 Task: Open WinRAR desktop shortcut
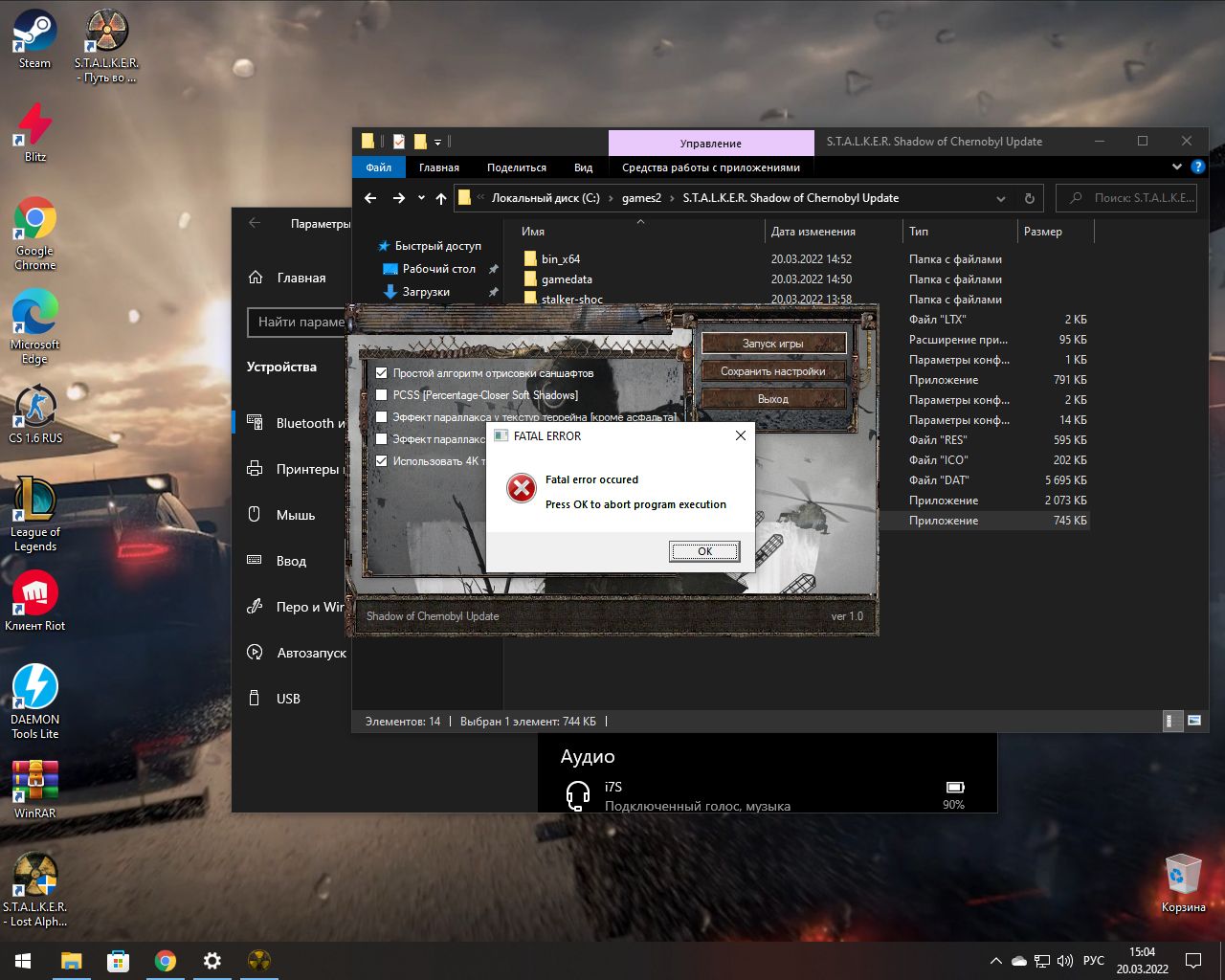click(35, 790)
